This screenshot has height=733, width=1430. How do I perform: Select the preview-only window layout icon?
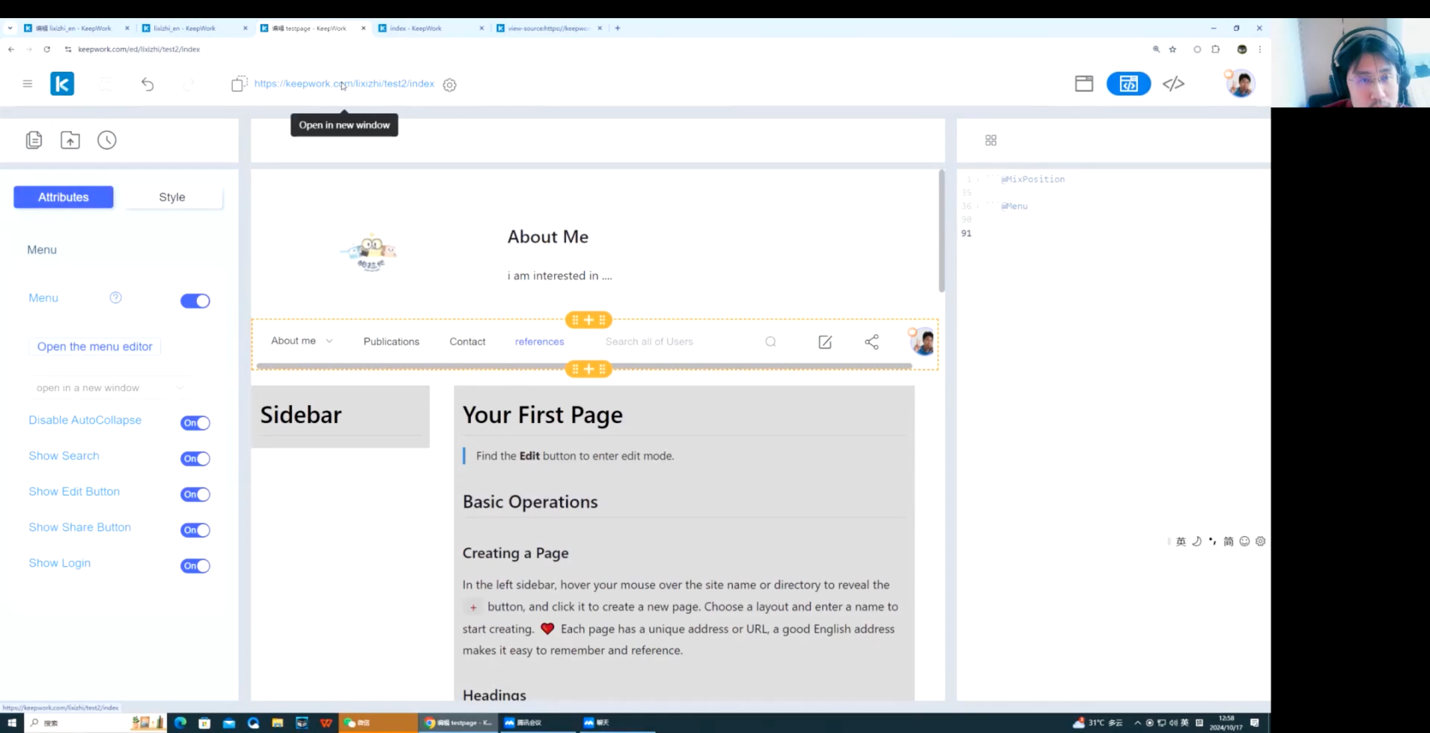click(x=1084, y=84)
